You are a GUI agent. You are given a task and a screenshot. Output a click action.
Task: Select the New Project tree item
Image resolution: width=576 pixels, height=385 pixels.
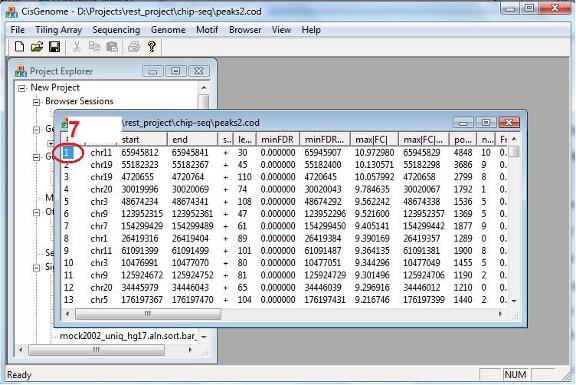pyautogui.click(x=55, y=87)
